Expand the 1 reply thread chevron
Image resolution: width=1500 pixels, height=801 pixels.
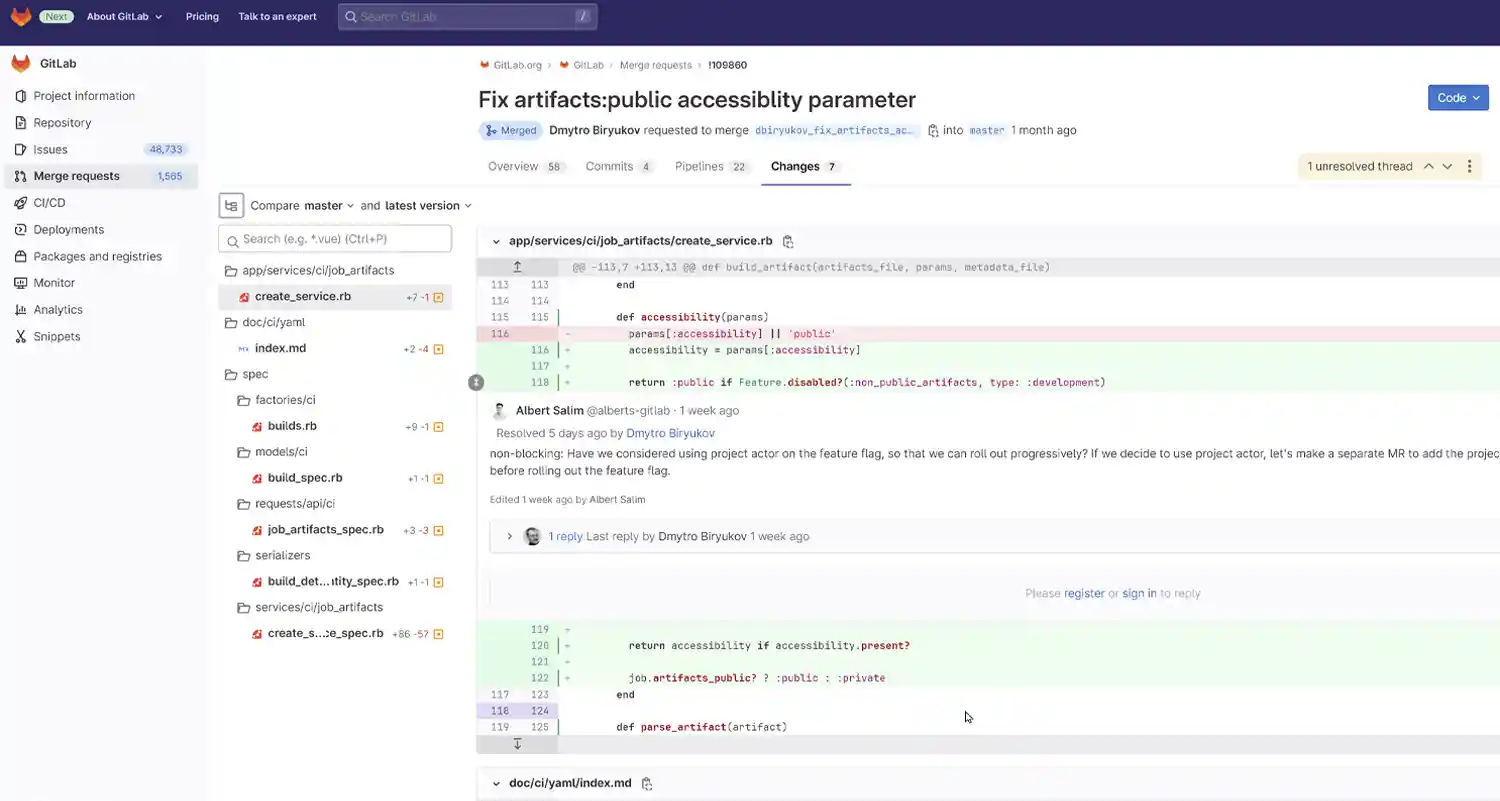coord(509,537)
